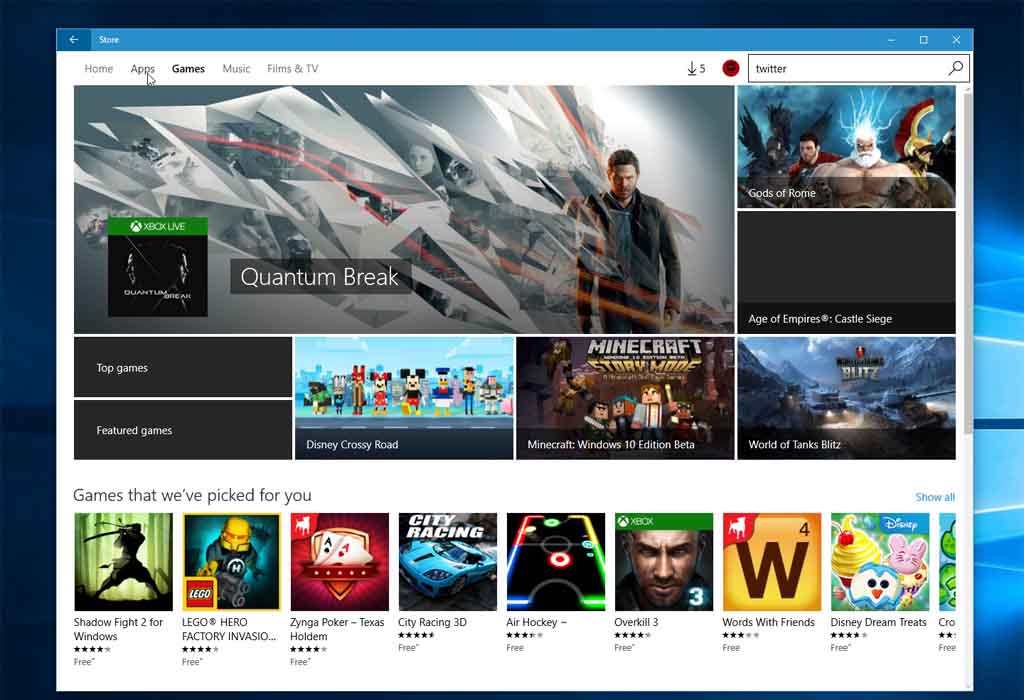Go to Films & TV tab
The height and width of the screenshot is (700, 1024).
pyautogui.click(x=292, y=69)
